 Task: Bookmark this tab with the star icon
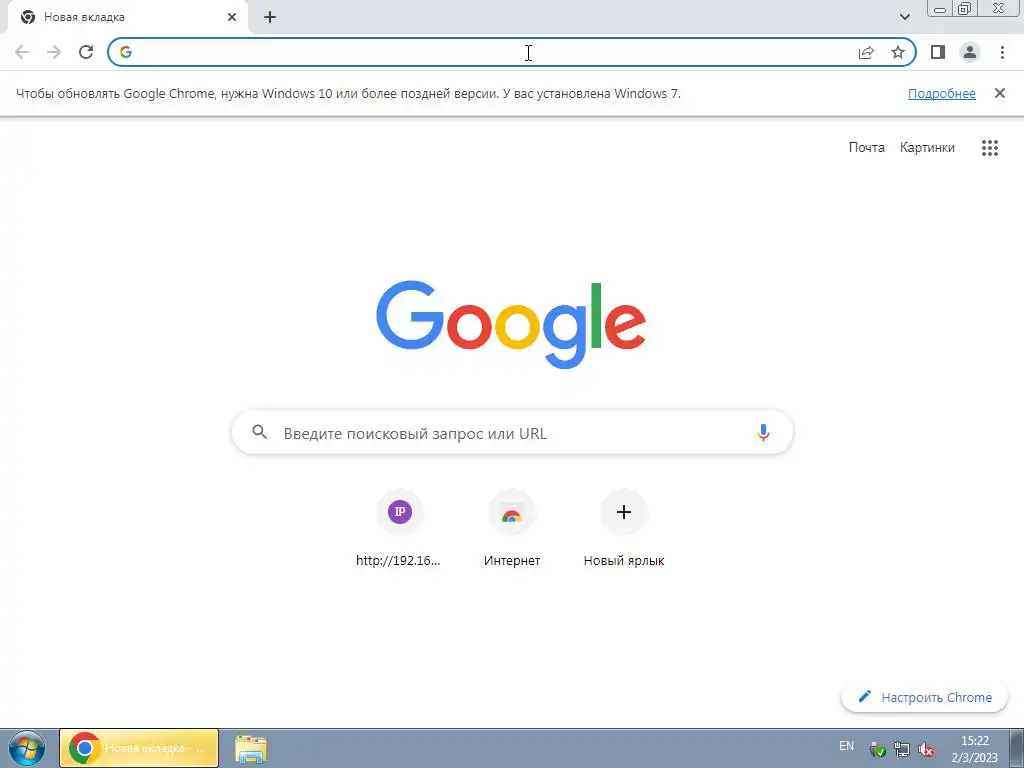(x=898, y=52)
